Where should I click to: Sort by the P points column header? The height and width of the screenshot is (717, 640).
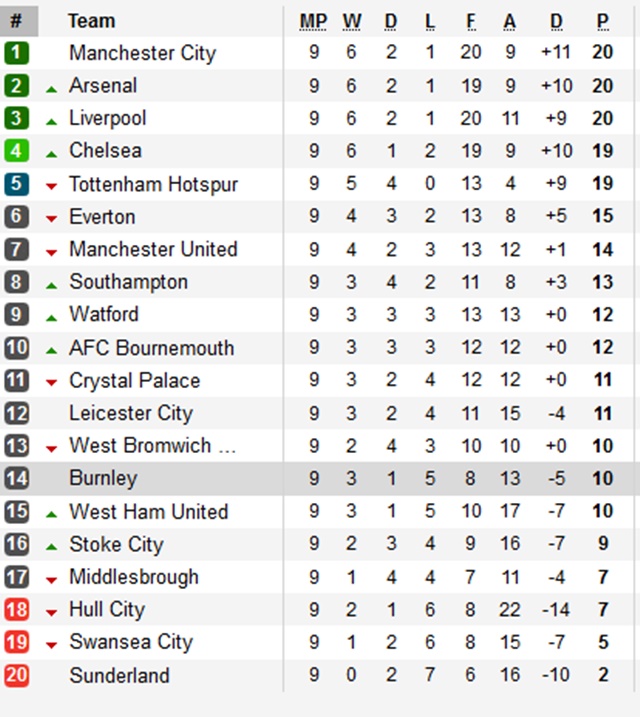tap(603, 21)
